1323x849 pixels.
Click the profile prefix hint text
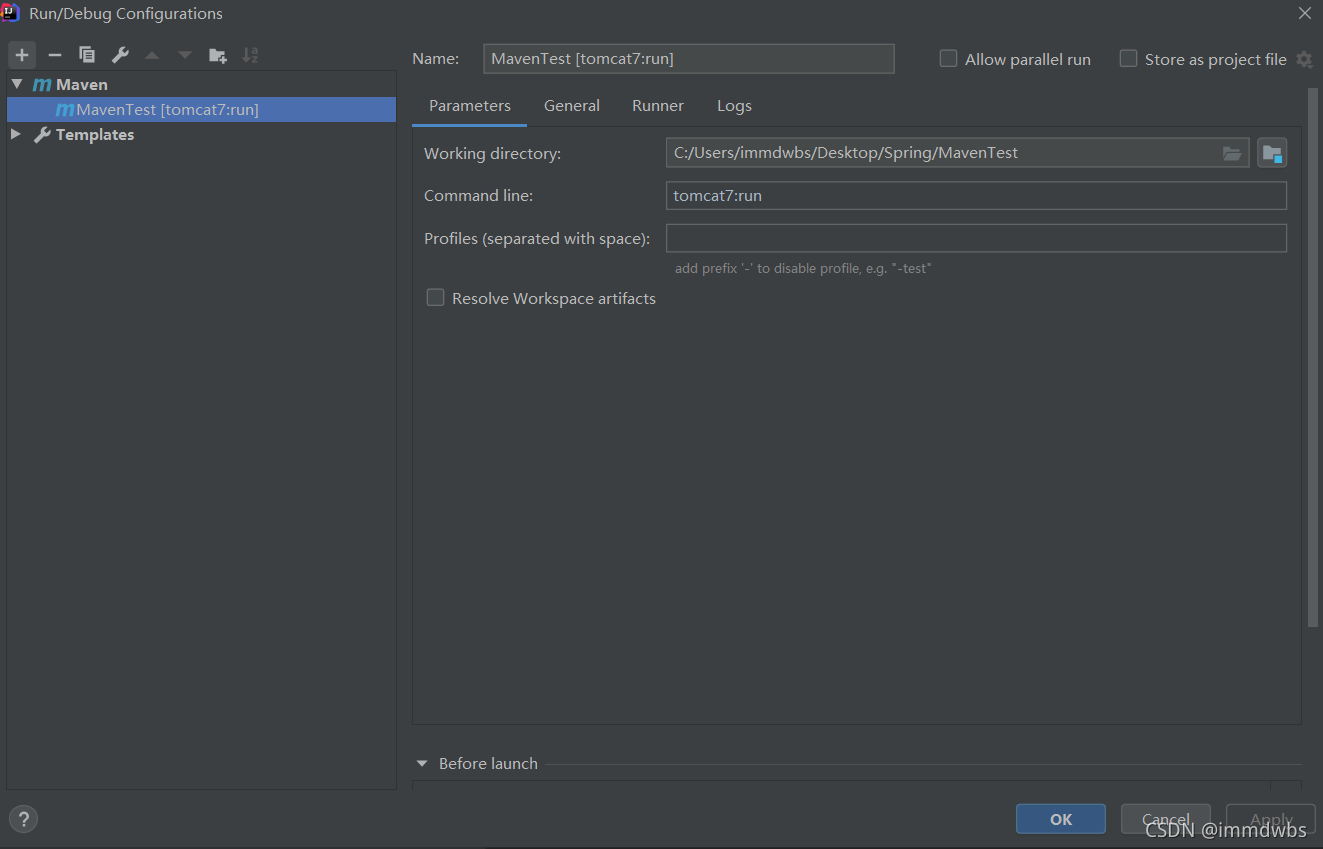(x=803, y=268)
